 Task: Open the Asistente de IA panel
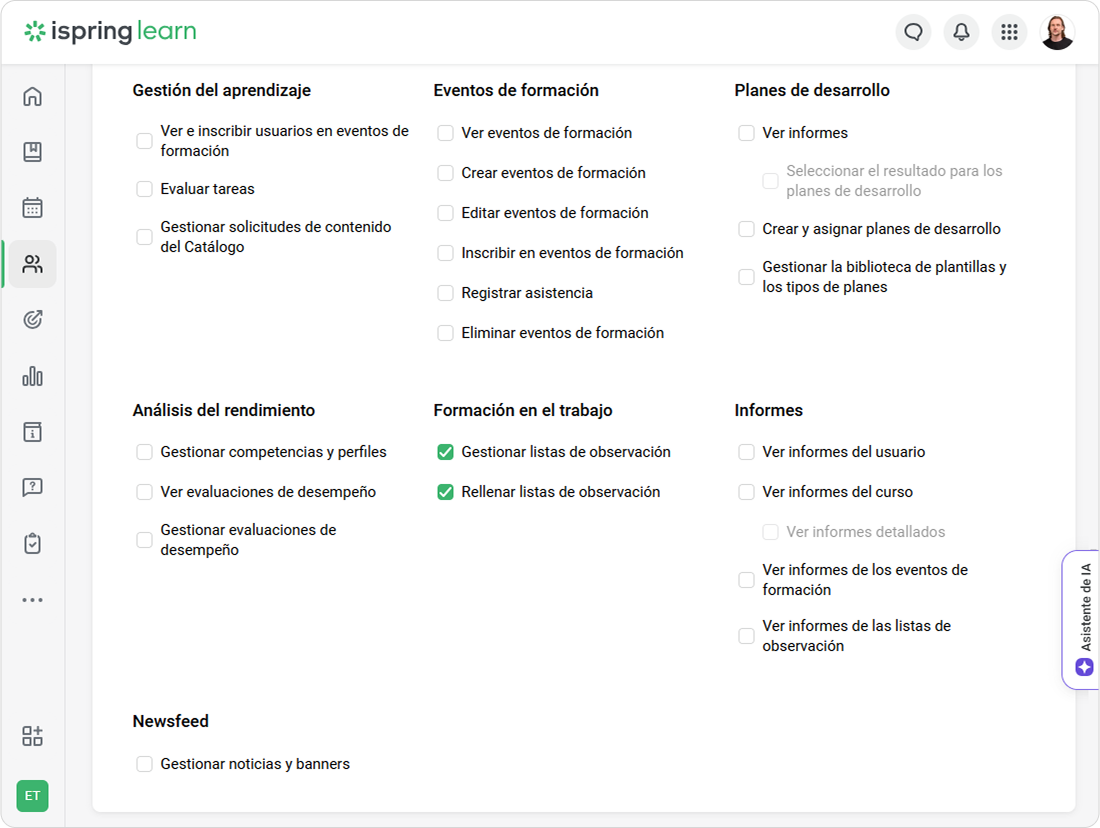1084,620
